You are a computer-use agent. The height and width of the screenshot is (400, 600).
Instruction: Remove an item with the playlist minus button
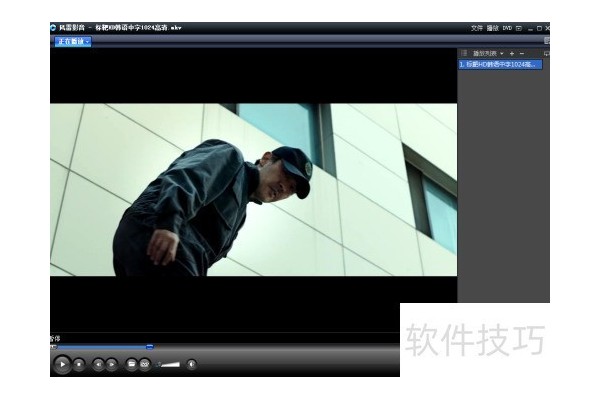tap(522, 54)
